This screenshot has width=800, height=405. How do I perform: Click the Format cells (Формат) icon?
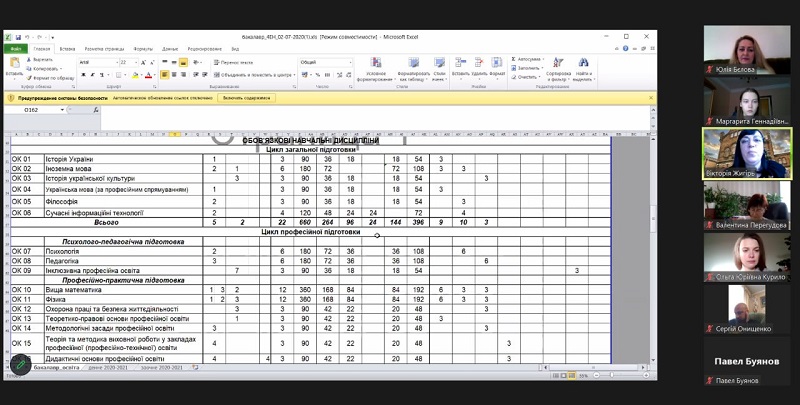click(497, 63)
